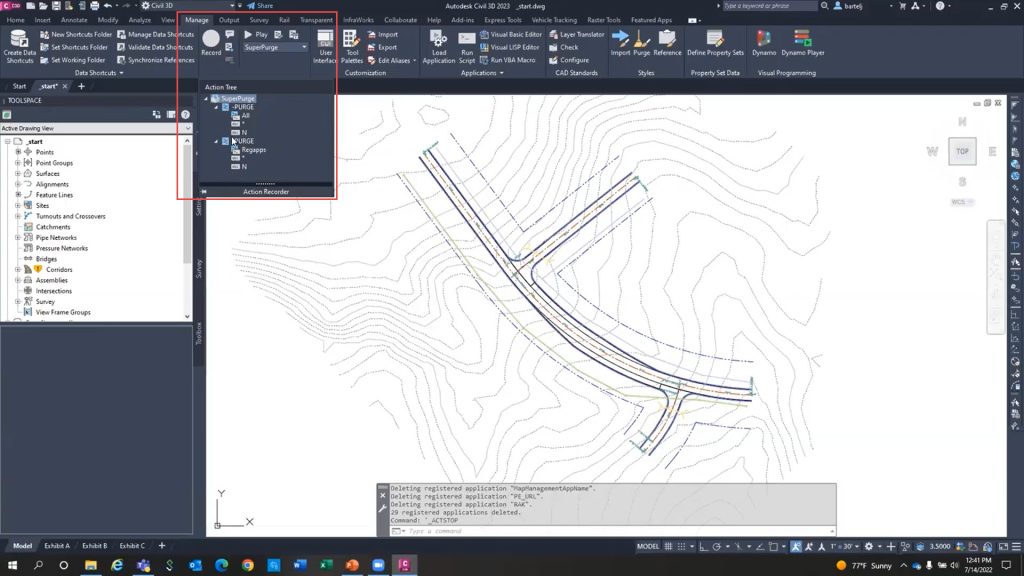Click Create Data Shortcuts icon
The image size is (1024, 576).
tap(19, 46)
